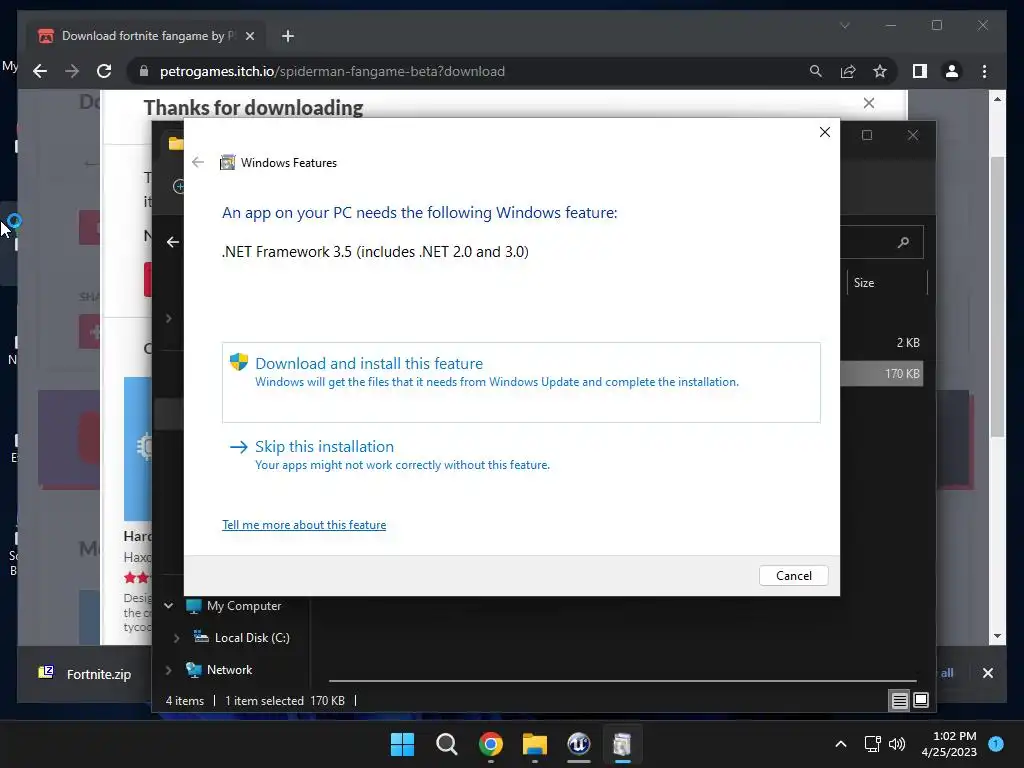1024x768 pixels.
Task: Expand Network node in File Explorer
Action: [x=168, y=670]
